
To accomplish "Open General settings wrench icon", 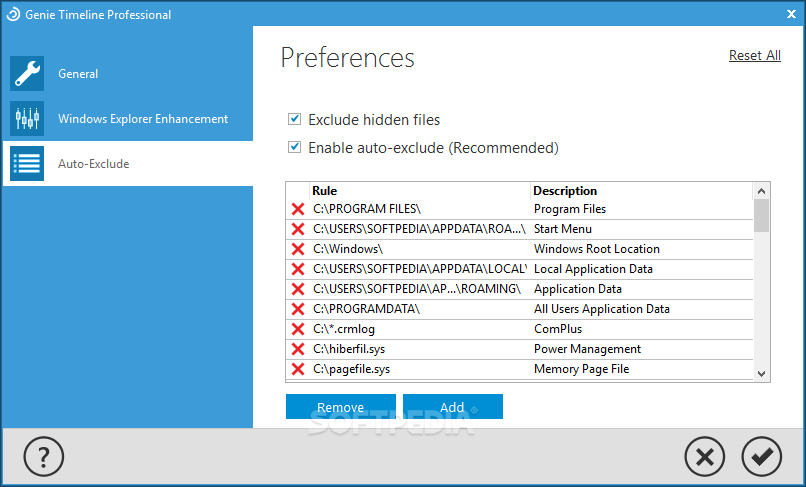I will point(27,74).
